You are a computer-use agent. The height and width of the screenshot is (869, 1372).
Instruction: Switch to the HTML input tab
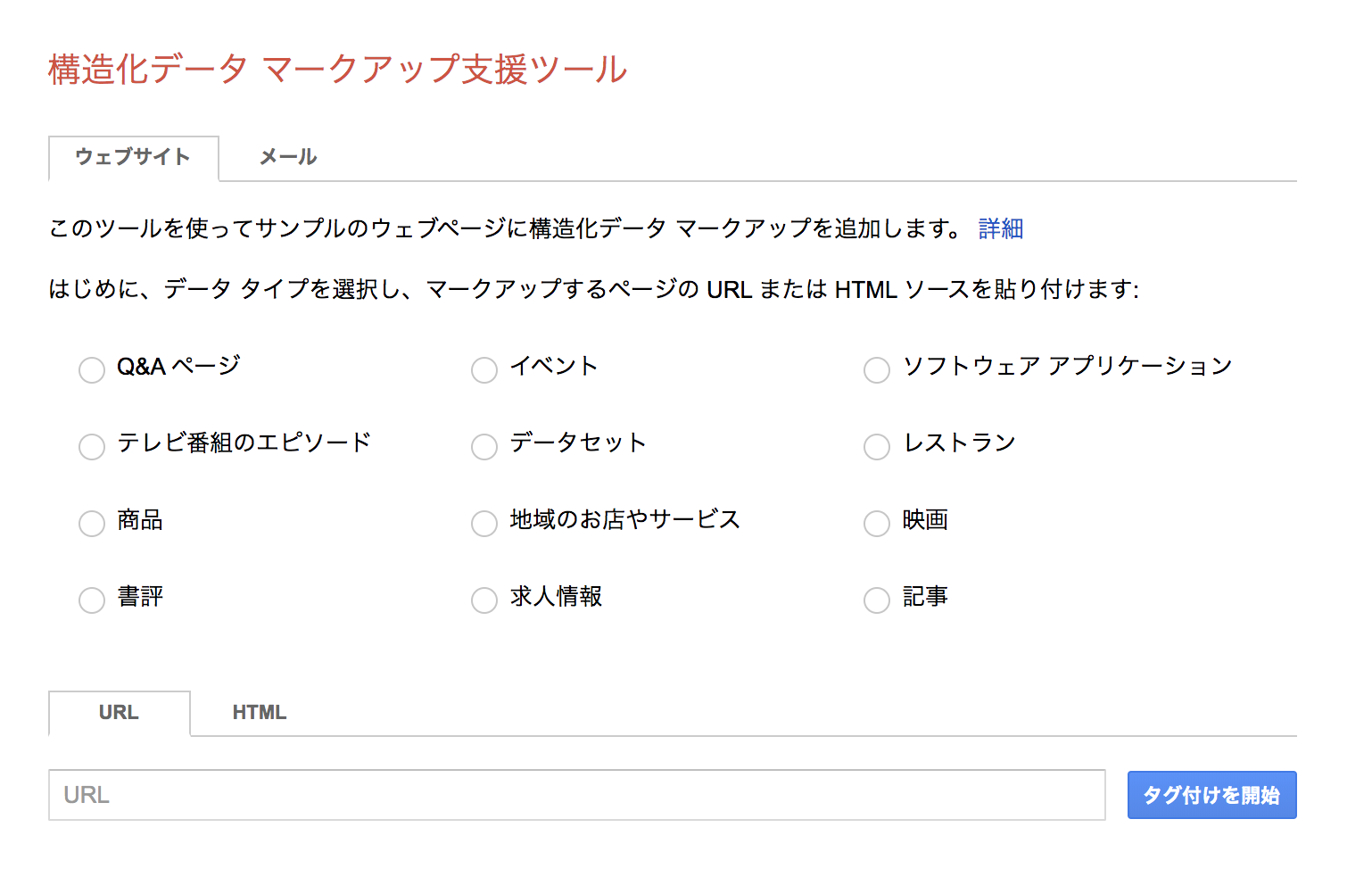pos(259,713)
